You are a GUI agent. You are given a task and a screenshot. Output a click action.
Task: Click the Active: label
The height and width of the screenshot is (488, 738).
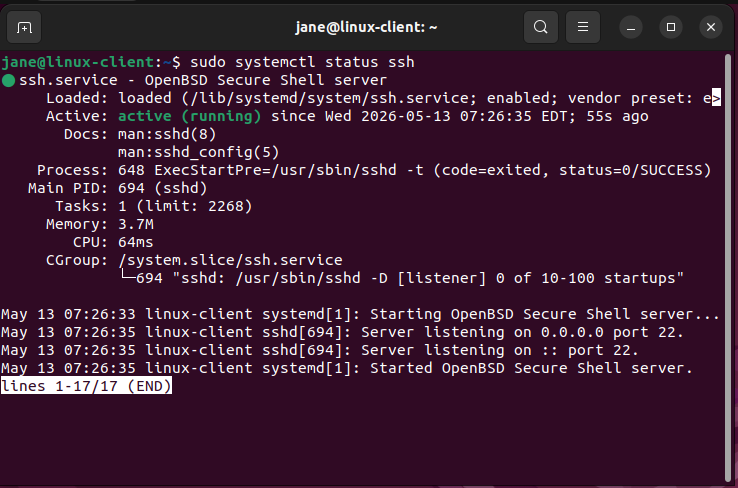pyautogui.click(x=77, y=116)
